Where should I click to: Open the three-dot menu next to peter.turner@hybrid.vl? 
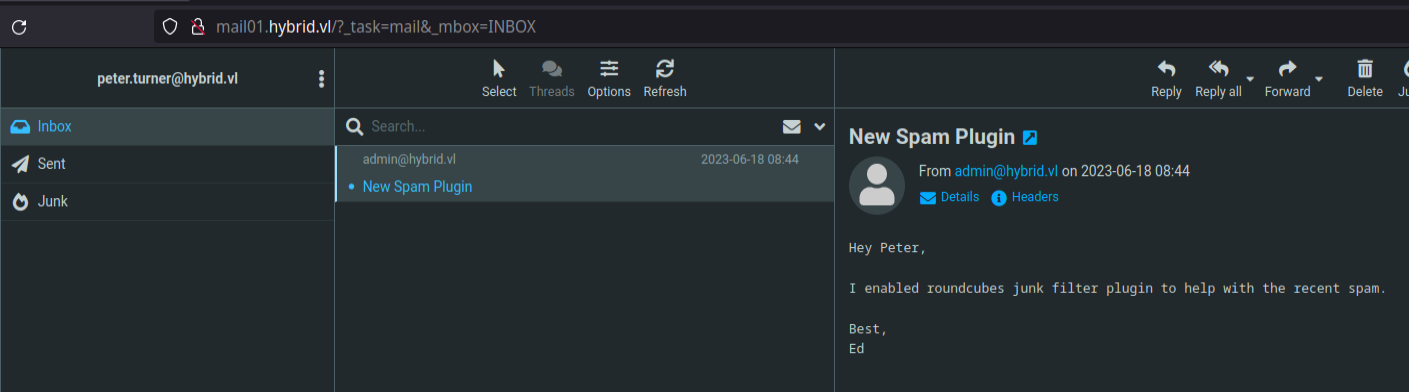tap(321, 79)
